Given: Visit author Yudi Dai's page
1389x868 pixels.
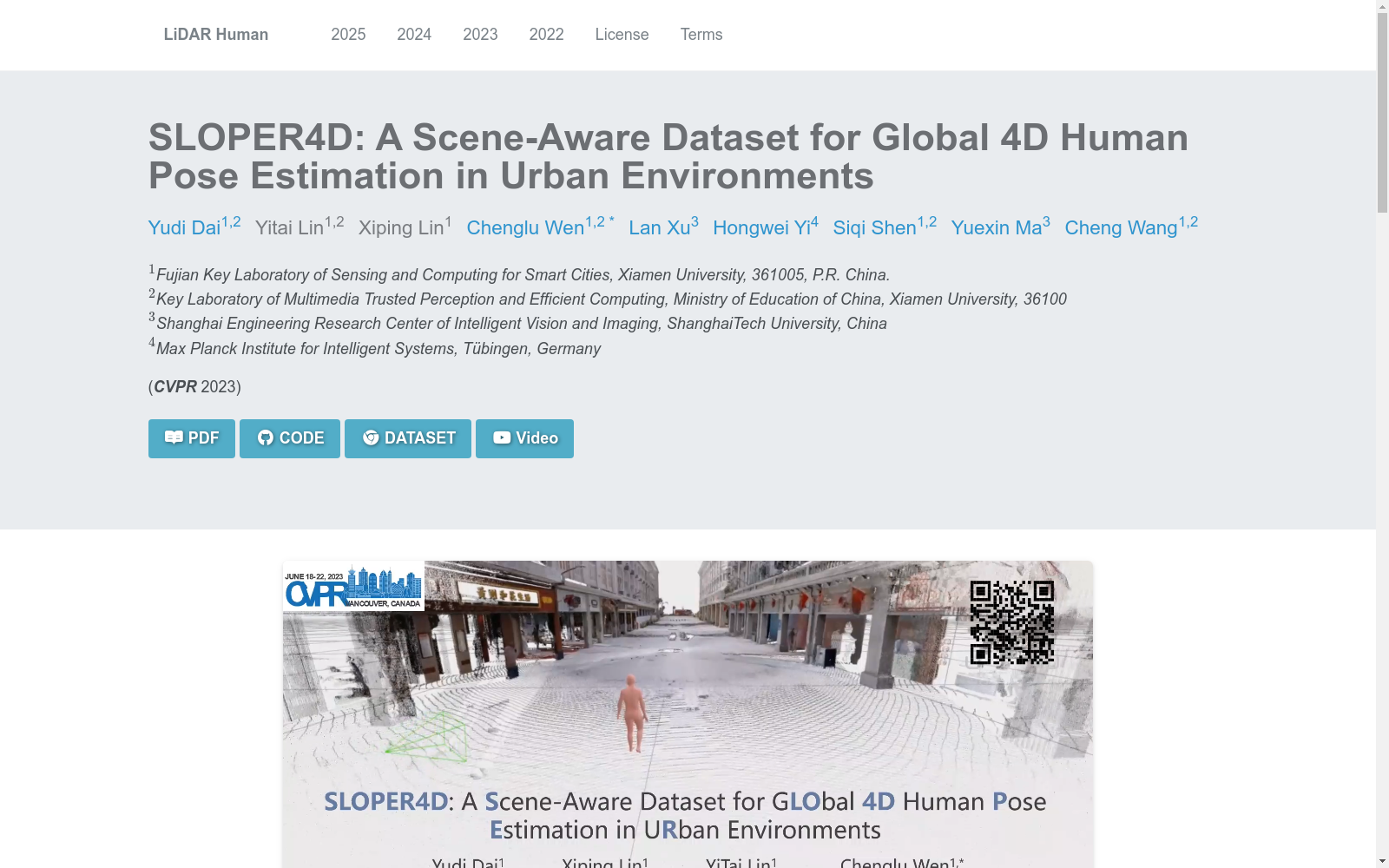Looking at the screenshot, I should pos(194,227).
